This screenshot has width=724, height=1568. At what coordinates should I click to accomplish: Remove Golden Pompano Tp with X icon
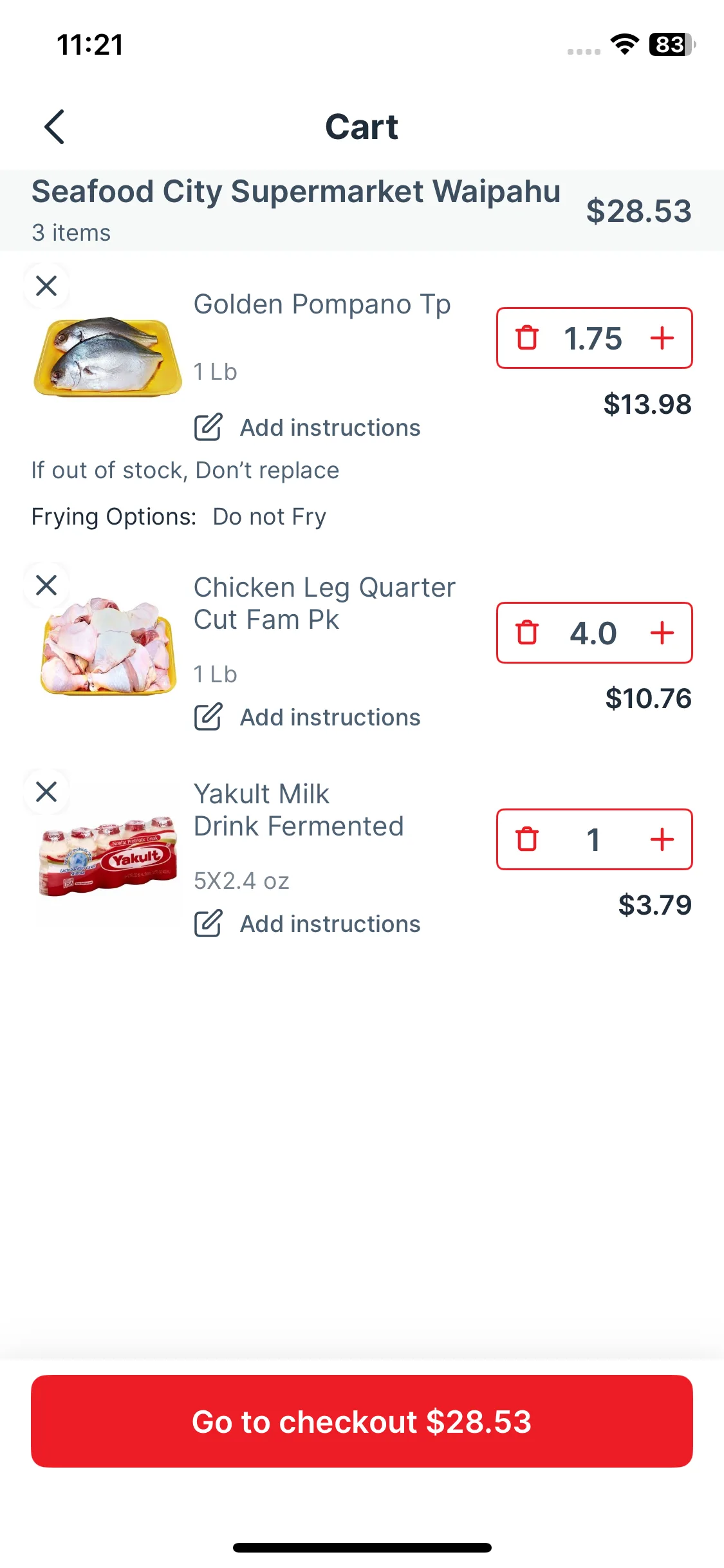(46, 286)
